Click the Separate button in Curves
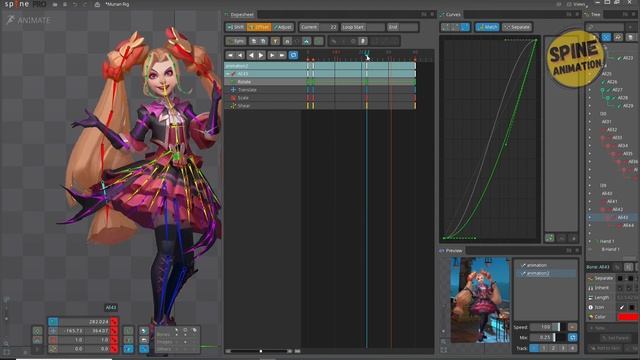This screenshot has height=360, width=640. point(517,27)
